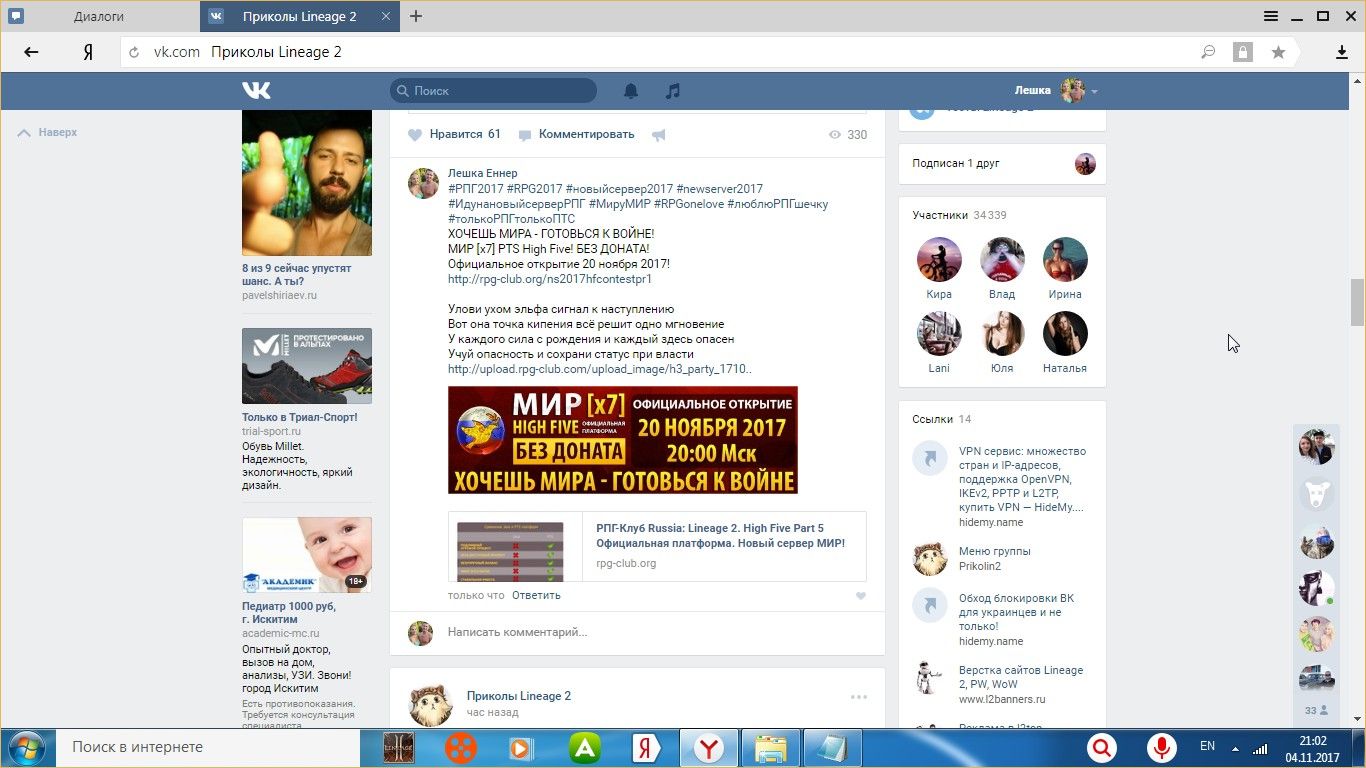The width and height of the screenshot is (1366, 768).
Task: Select the 'Приколы Lineage 2' browser tab
Action: coord(299,16)
